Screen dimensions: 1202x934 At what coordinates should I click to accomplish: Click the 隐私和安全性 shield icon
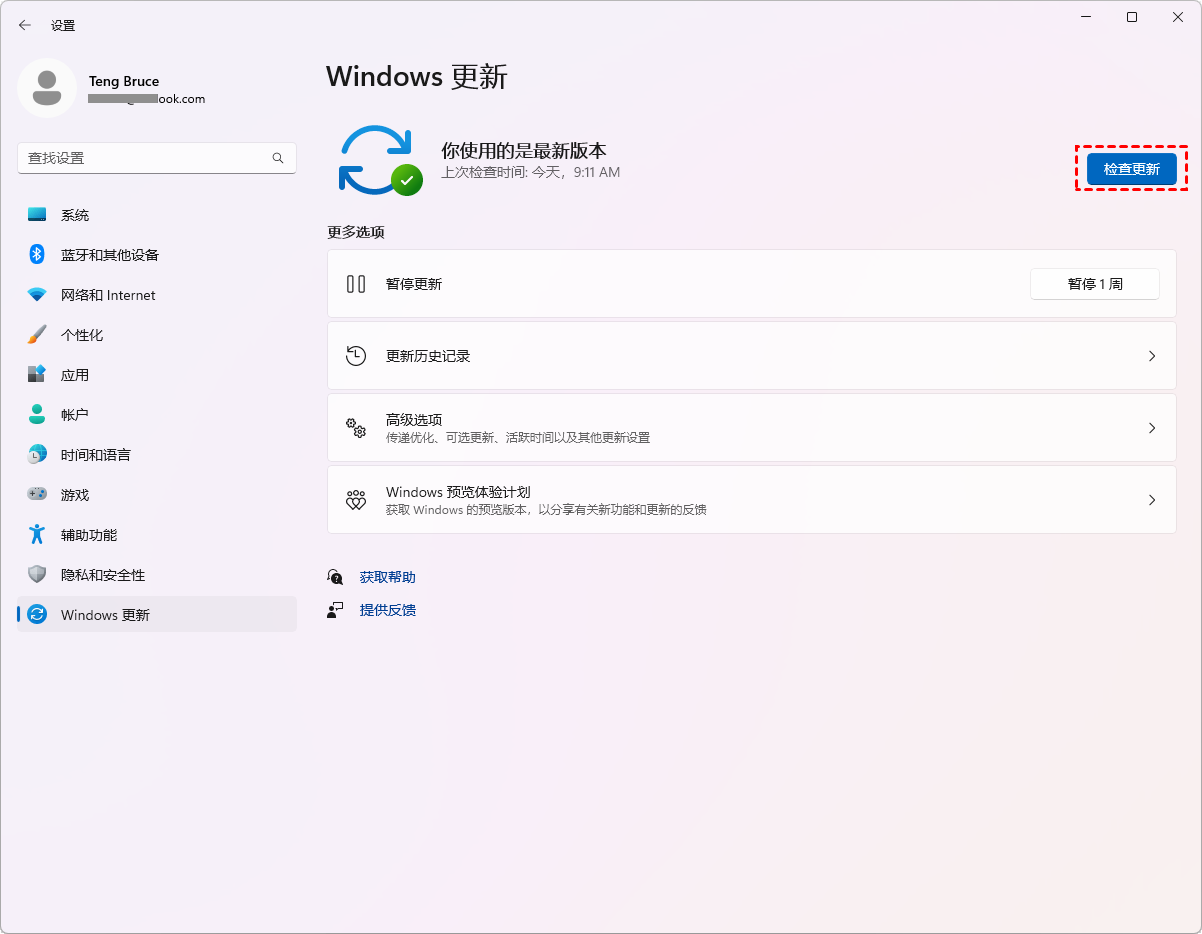pyautogui.click(x=39, y=574)
